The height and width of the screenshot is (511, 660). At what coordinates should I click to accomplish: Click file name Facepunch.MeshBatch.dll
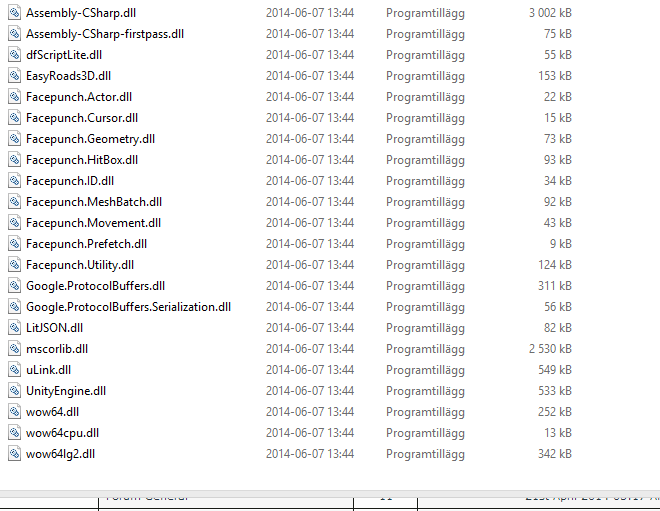pyautogui.click(x=94, y=202)
